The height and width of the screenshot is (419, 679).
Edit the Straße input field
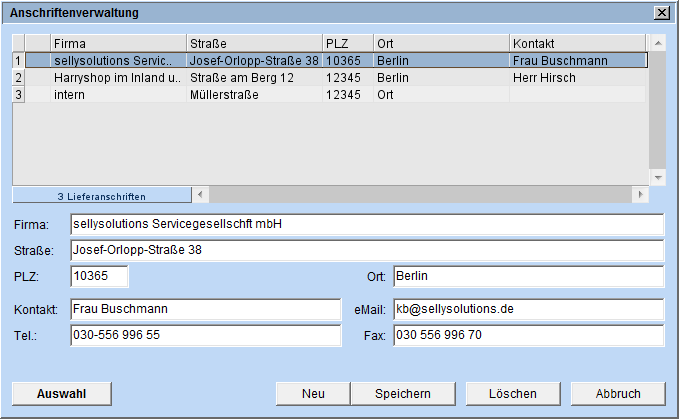pos(367,250)
